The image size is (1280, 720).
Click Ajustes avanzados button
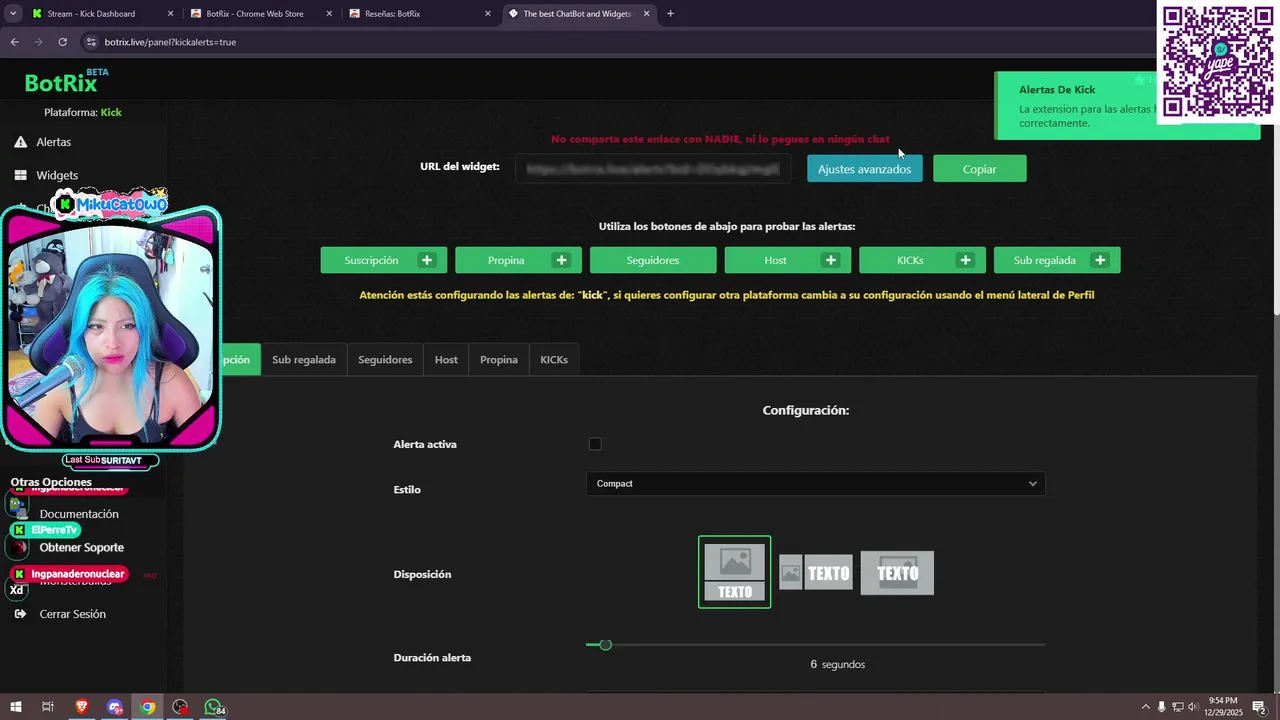865,169
